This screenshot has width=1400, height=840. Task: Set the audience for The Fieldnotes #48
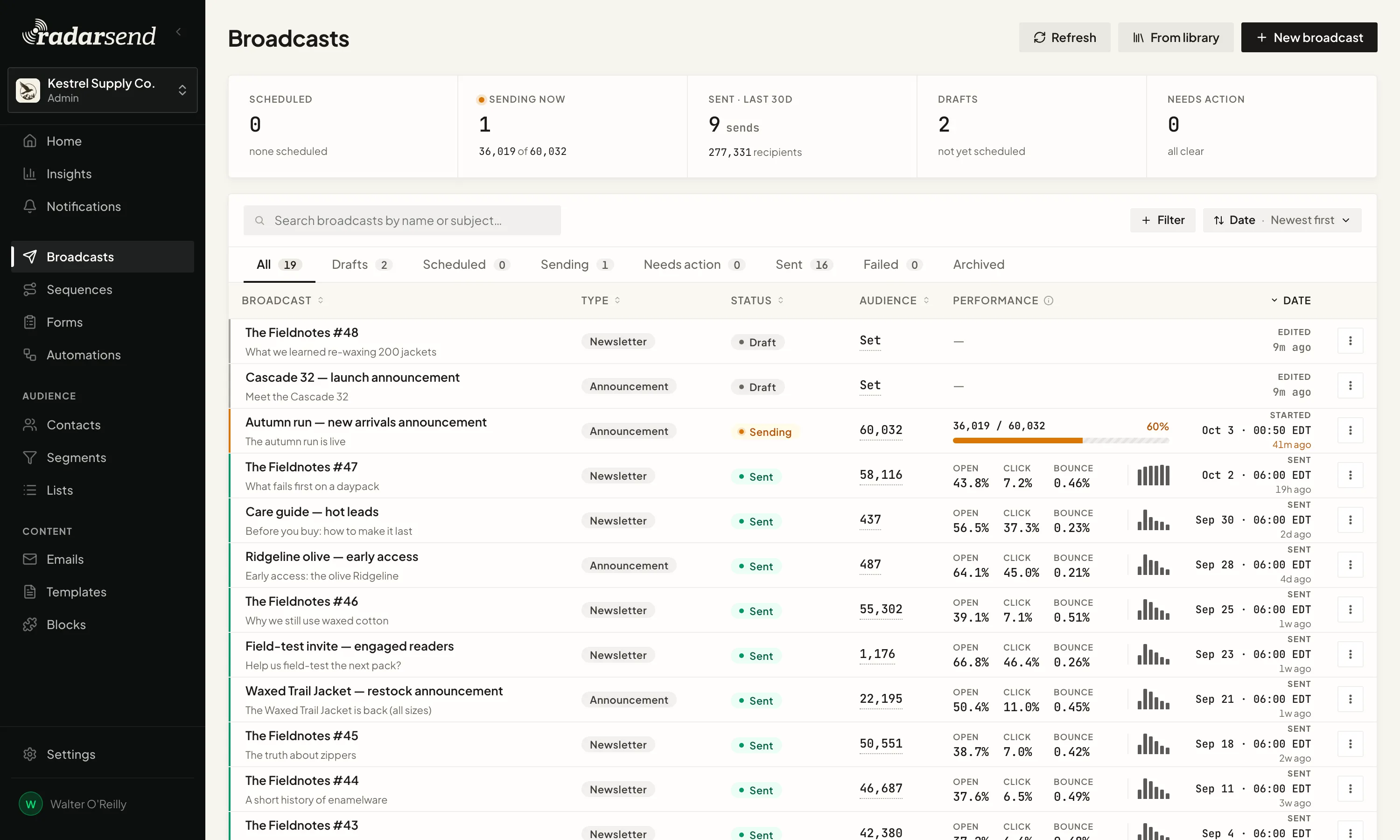870,341
